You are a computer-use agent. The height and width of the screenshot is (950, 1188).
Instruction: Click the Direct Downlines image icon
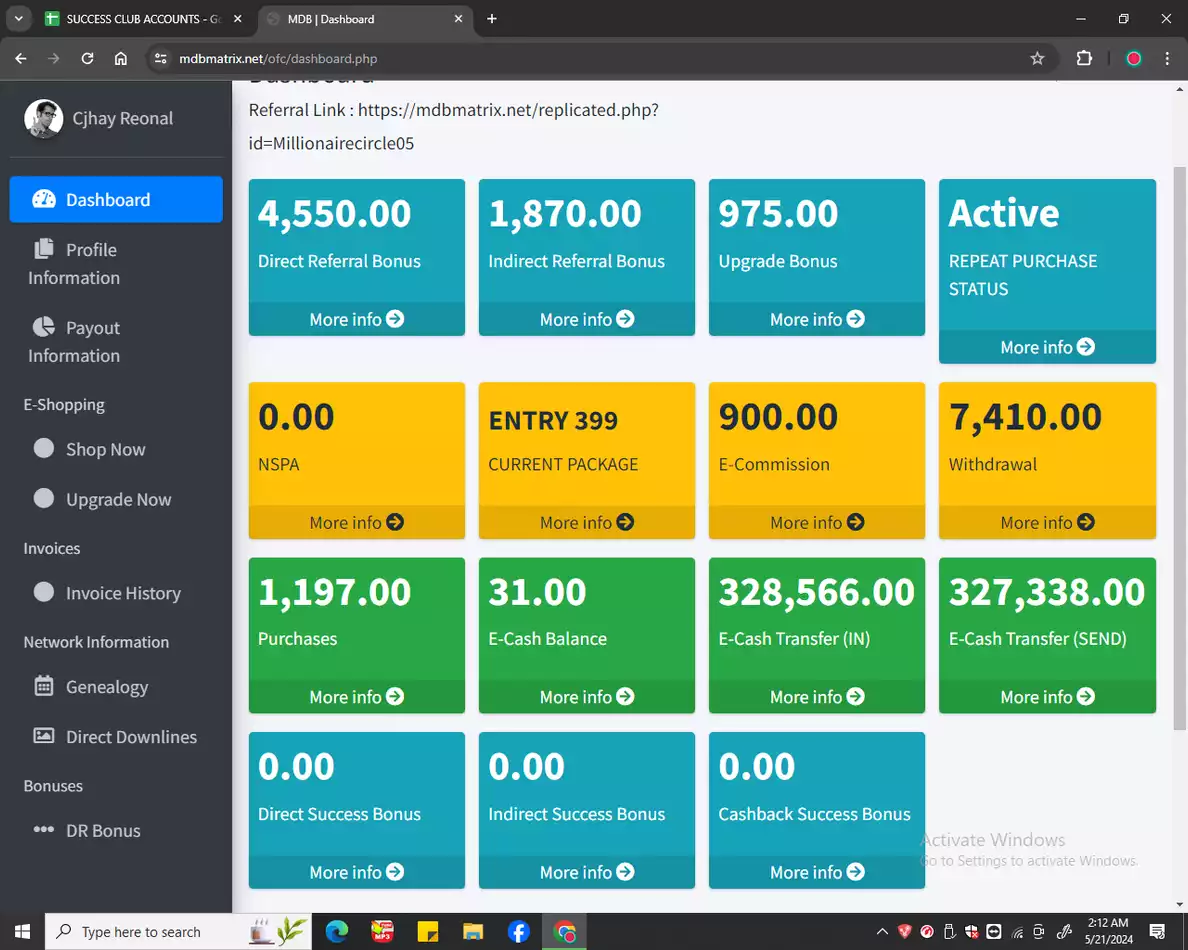[44, 736]
